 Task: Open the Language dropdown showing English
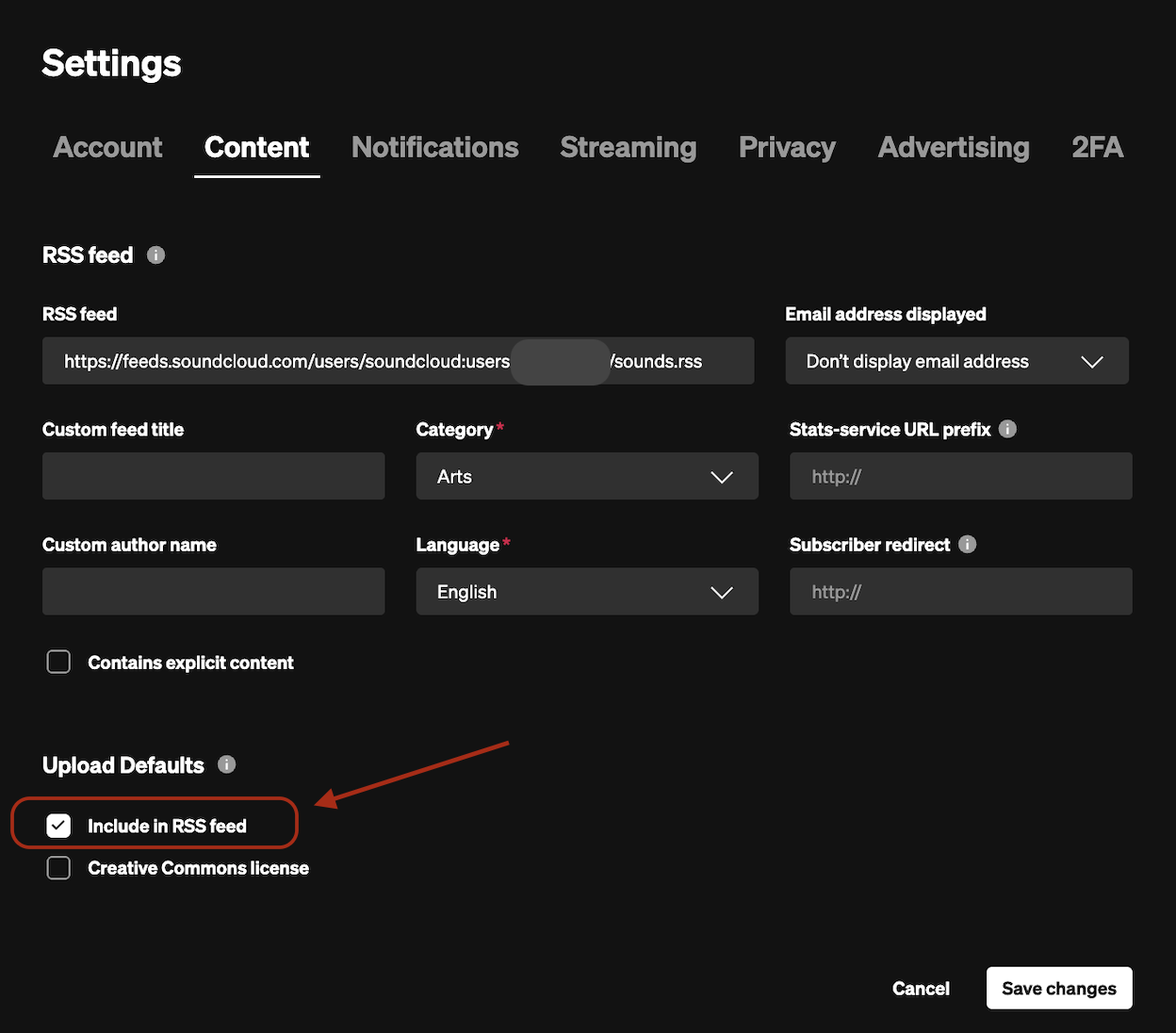586,592
